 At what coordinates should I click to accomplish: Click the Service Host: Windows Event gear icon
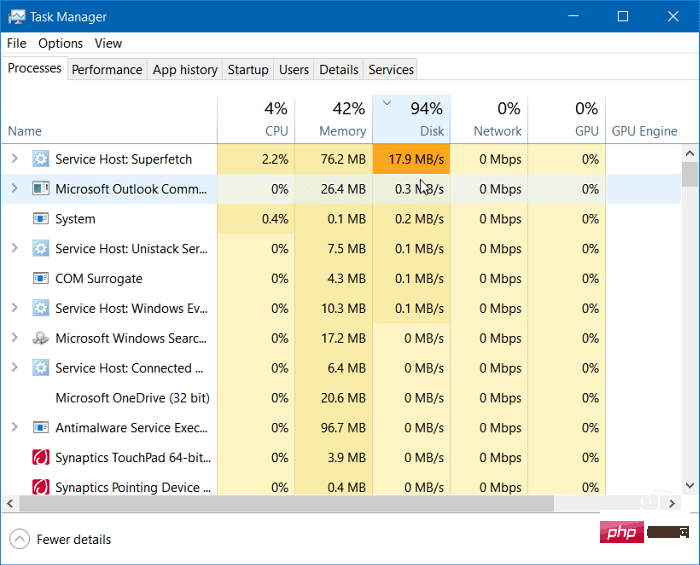point(41,308)
